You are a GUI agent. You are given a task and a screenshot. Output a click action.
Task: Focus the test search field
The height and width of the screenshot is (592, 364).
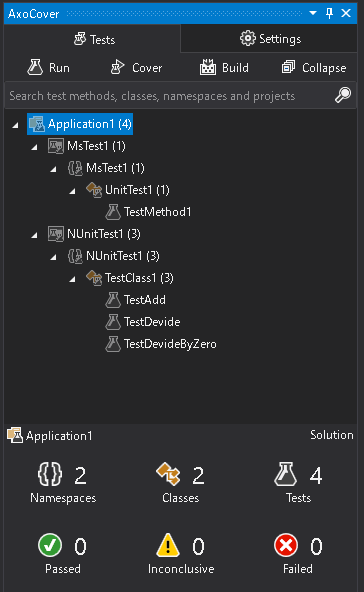[x=171, y=96]
